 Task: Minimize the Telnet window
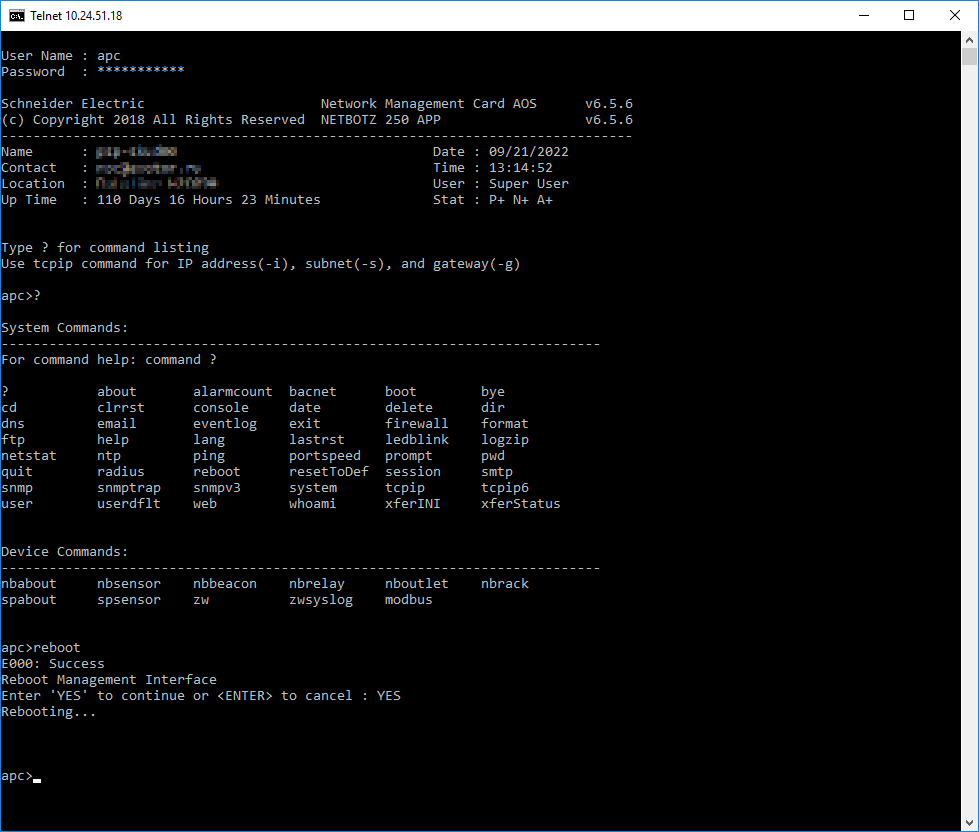pos(864,16)
